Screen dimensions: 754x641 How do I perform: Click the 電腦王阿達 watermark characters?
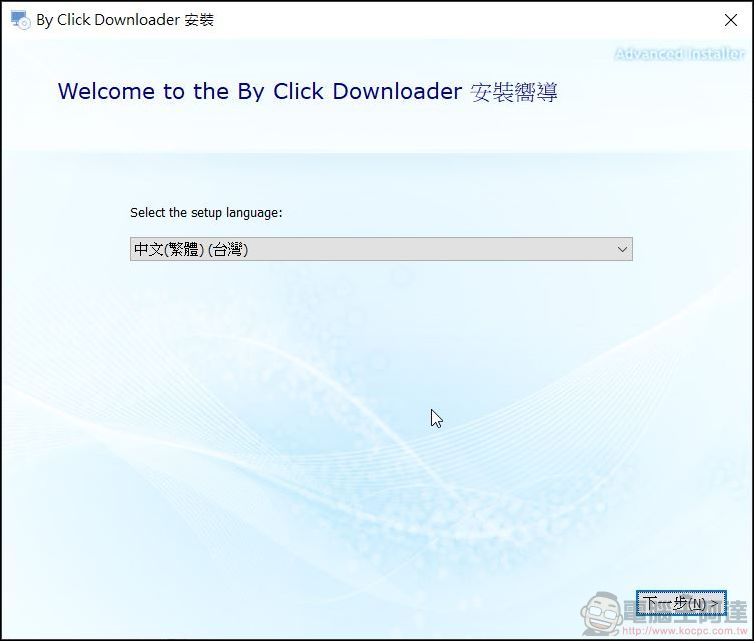coord(686,611)
